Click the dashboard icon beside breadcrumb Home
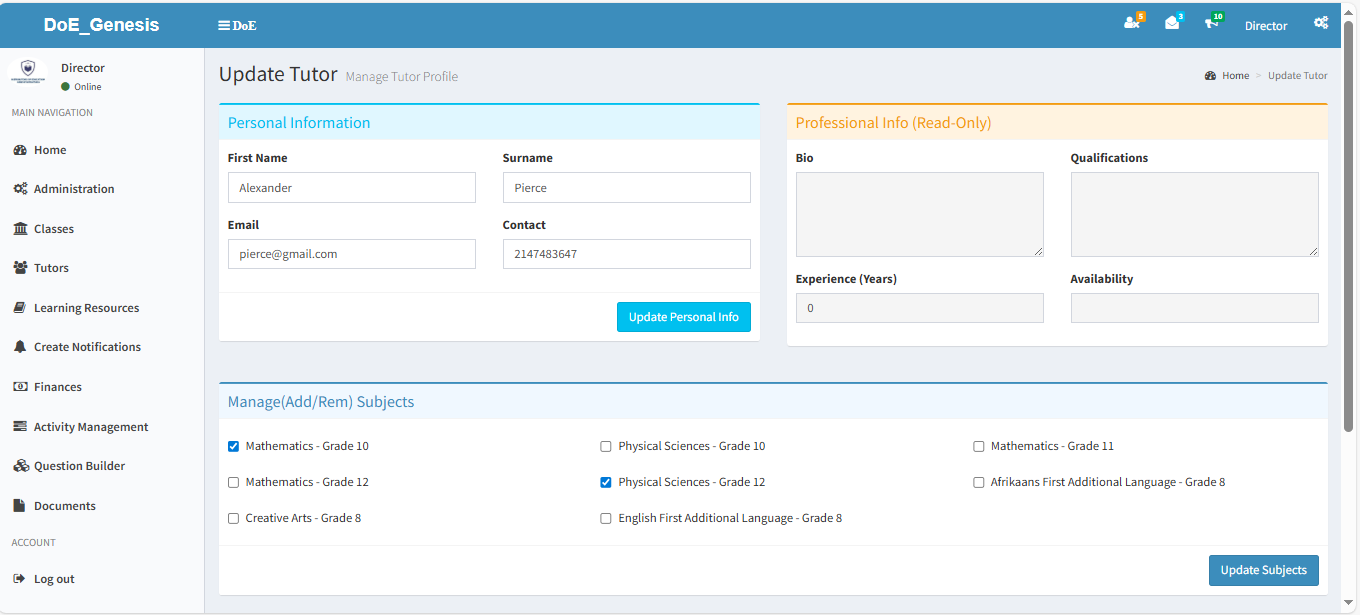 click(1210, 76)
